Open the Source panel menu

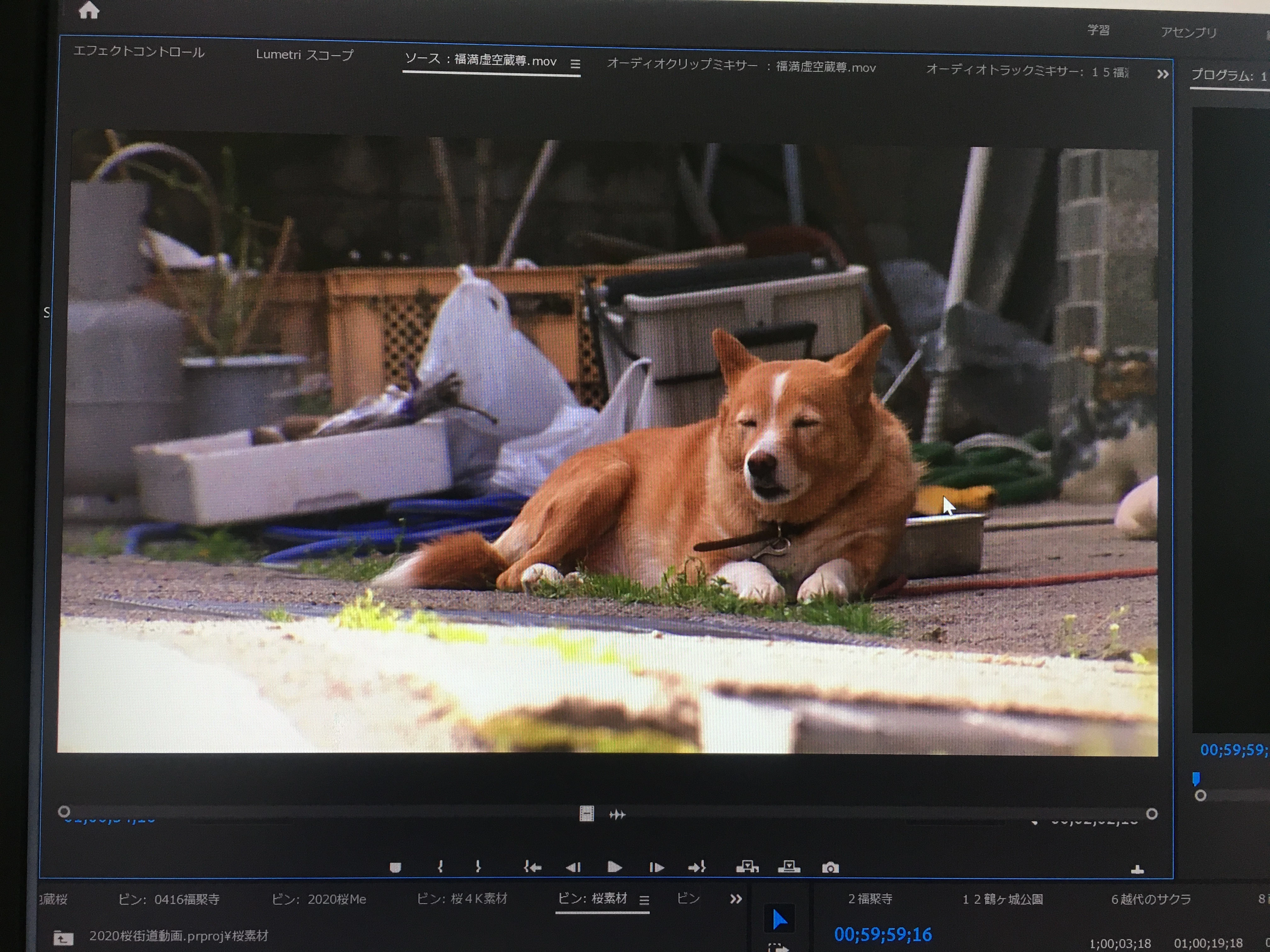(x=575, y=64)
